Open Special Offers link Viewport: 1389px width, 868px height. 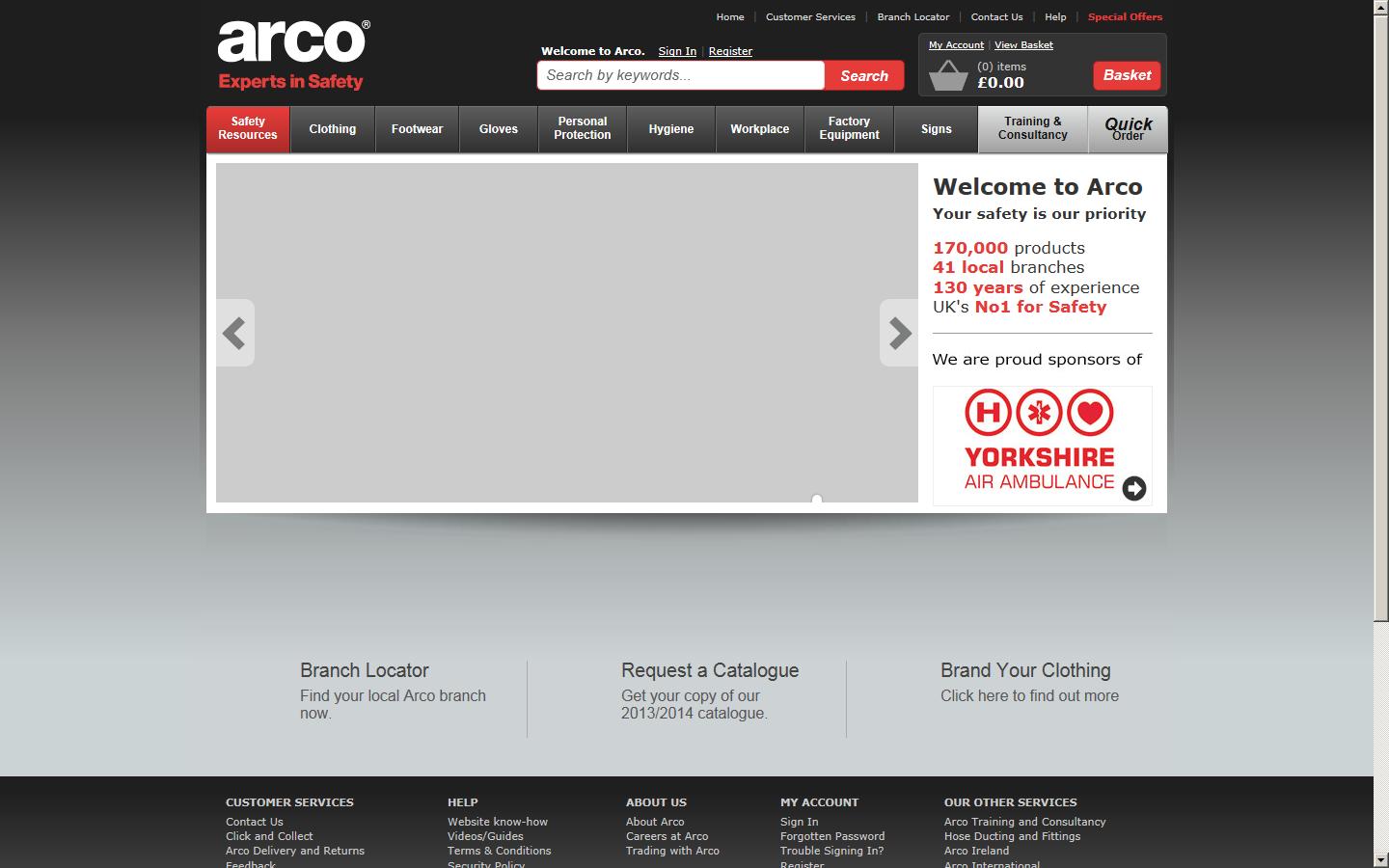(1125, 17)
